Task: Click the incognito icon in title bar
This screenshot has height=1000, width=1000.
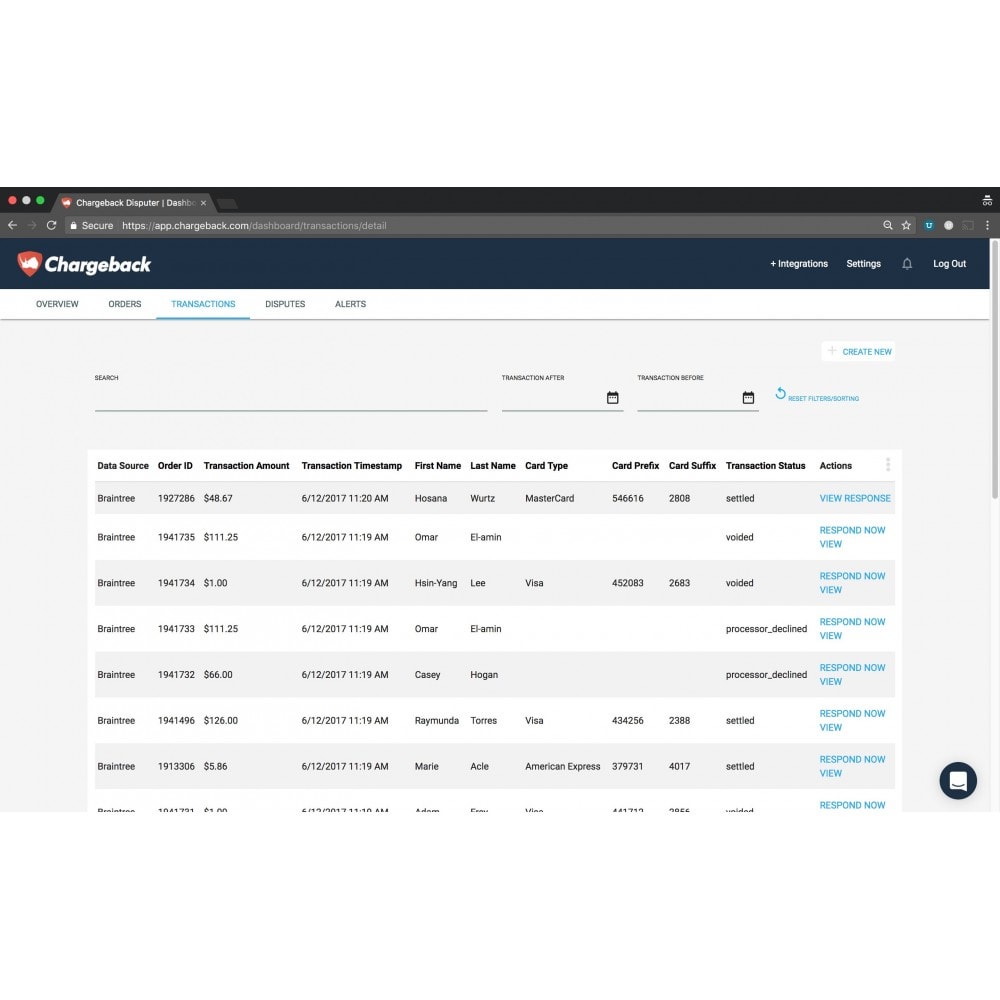Action: click(987, 200)
